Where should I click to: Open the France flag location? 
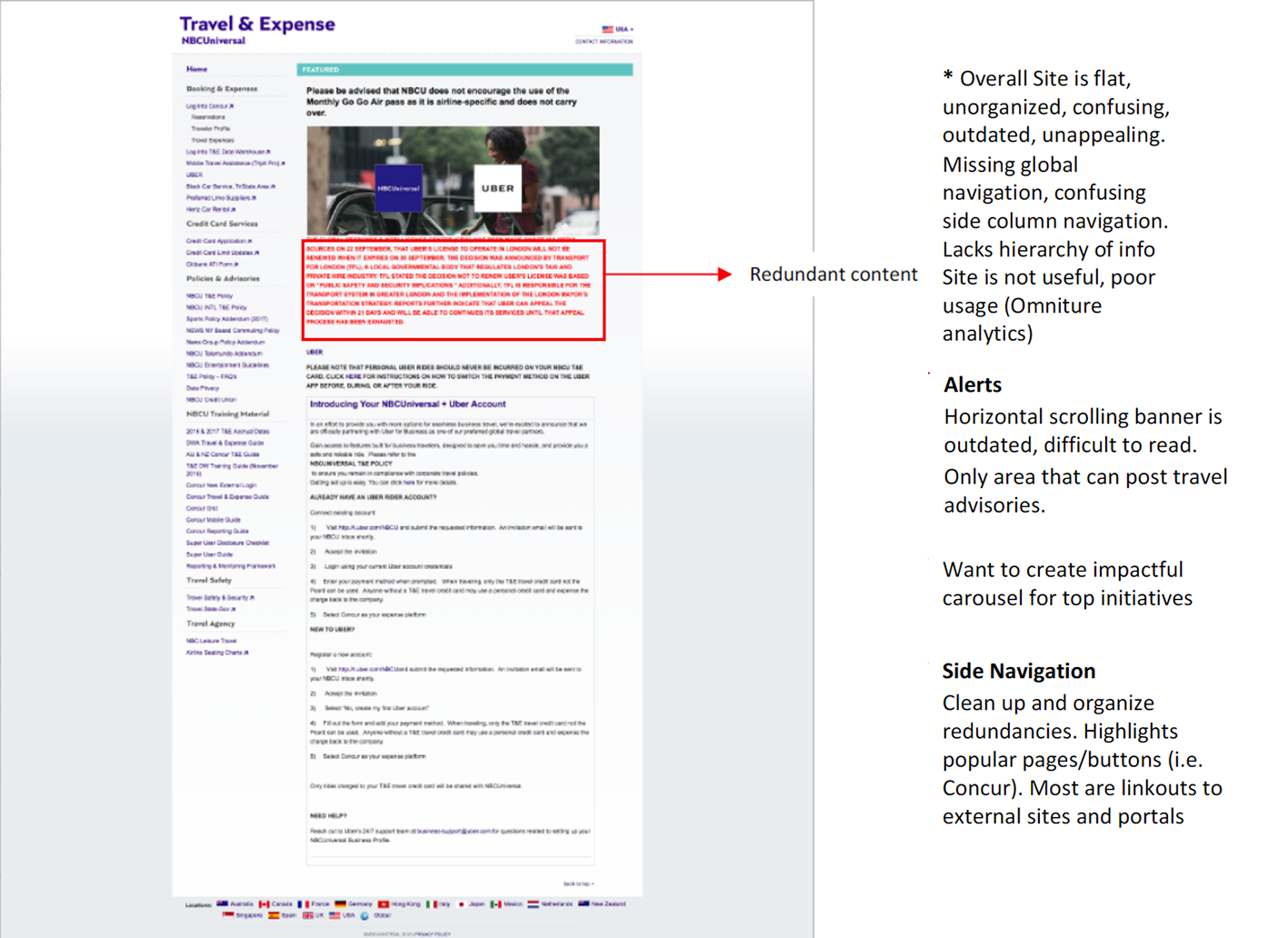(314, 904)
